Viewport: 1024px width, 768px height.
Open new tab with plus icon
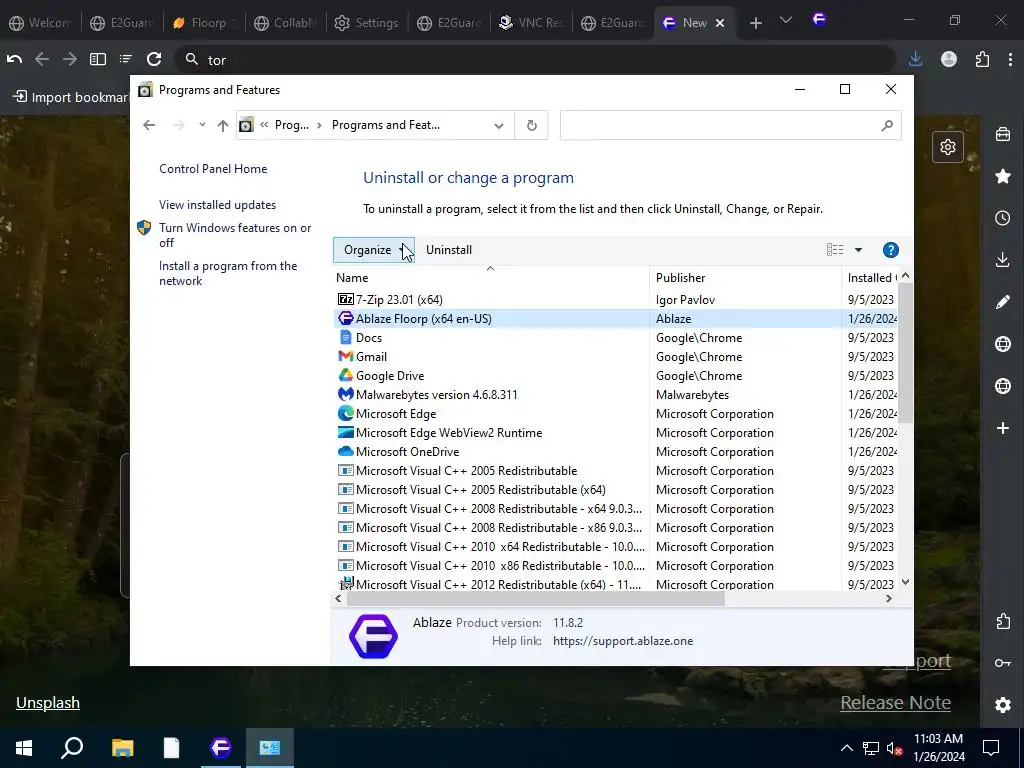point(756,23)
